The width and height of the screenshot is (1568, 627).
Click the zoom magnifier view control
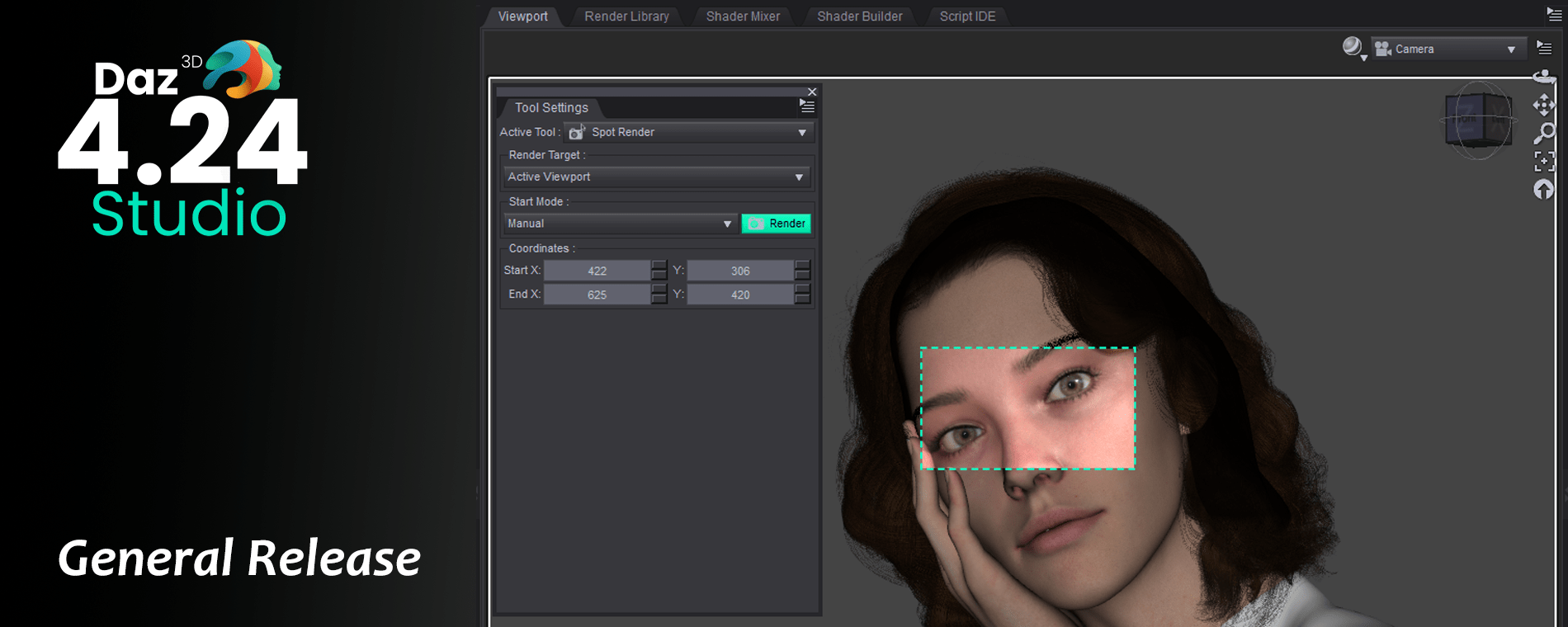[1544, 133]
